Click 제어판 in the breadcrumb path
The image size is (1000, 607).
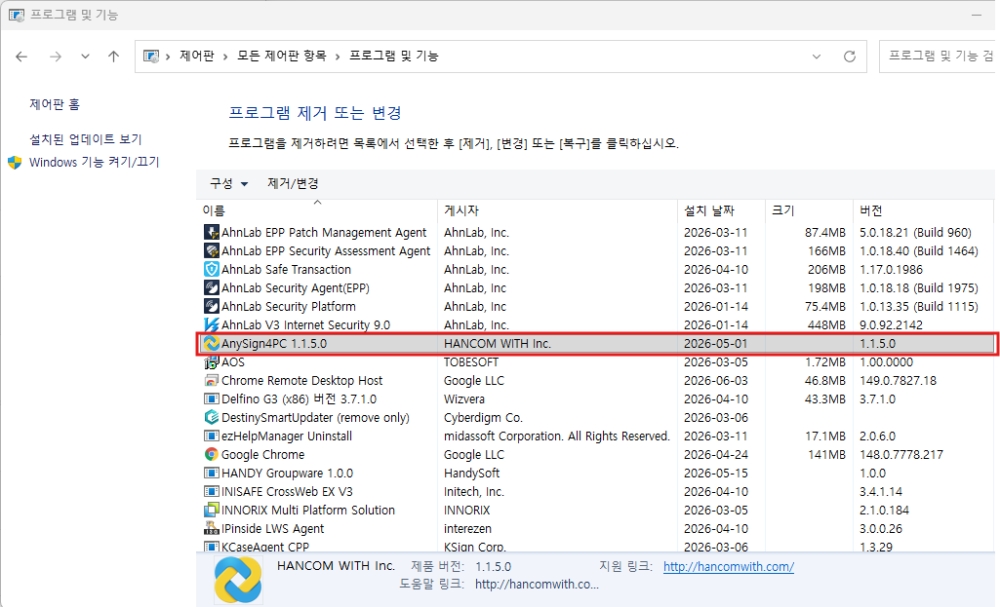(x=197, y=56)
